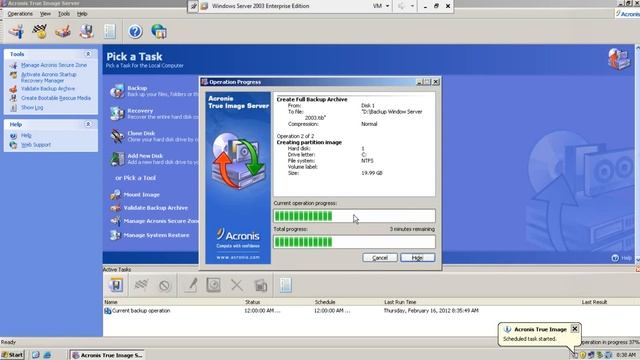Click show desktop quick launch icon

[36, 355]
